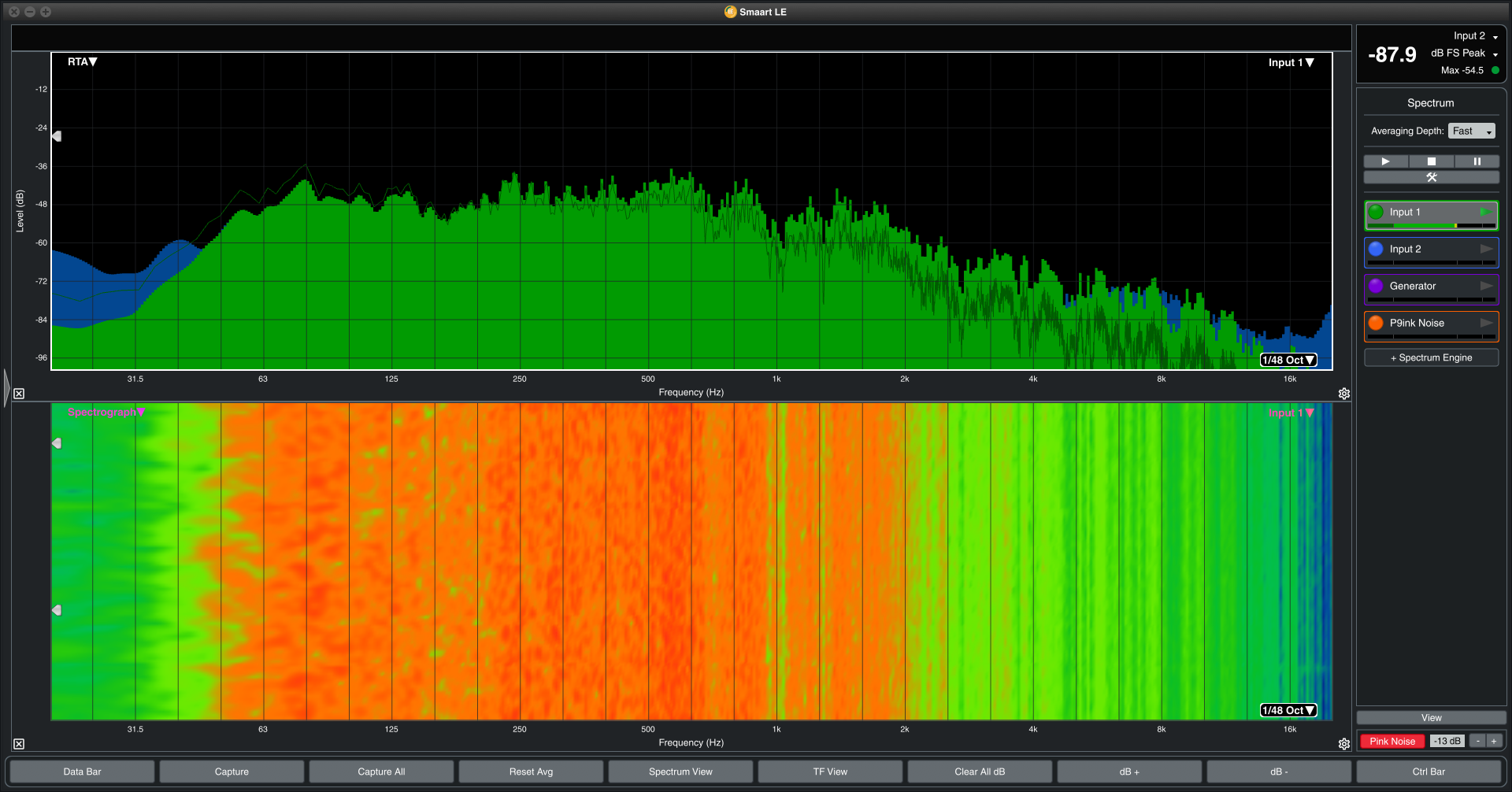Image resolution: width=1512 pixels, height=792 pixels.
Task: Click the Capture button
Action: (232, 772)
